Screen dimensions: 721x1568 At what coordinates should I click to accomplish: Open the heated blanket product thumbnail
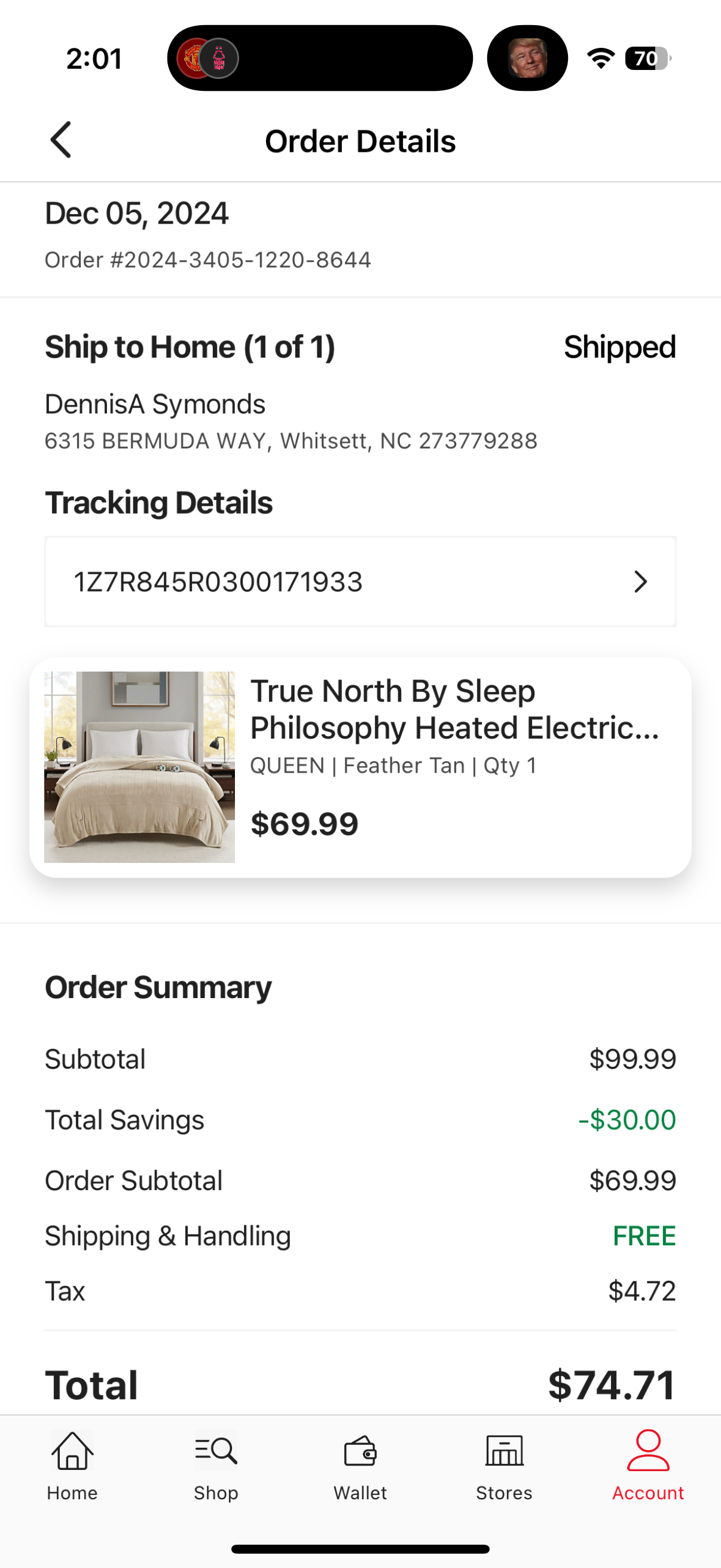tap(139, 767)
